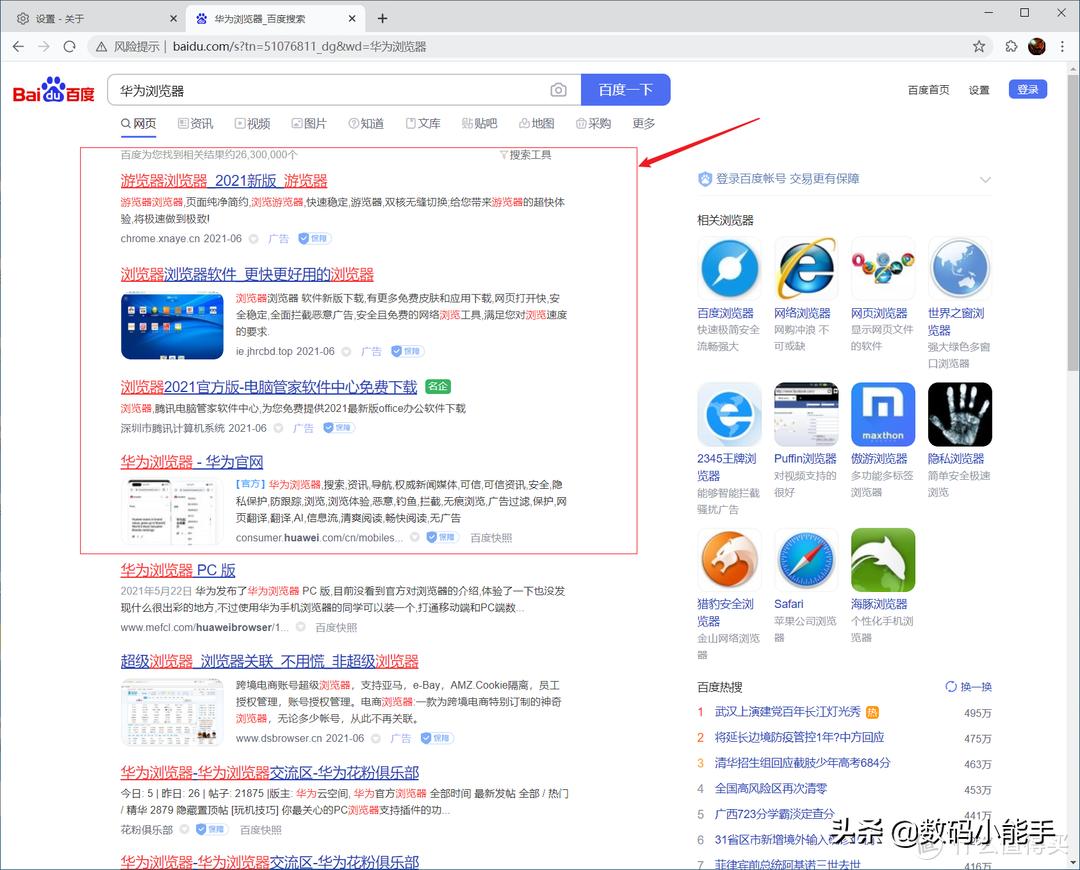Viewport: 1080px width, 870px height.
Task: Click the Puffin浏览器 icon
Action: (806, 414)
